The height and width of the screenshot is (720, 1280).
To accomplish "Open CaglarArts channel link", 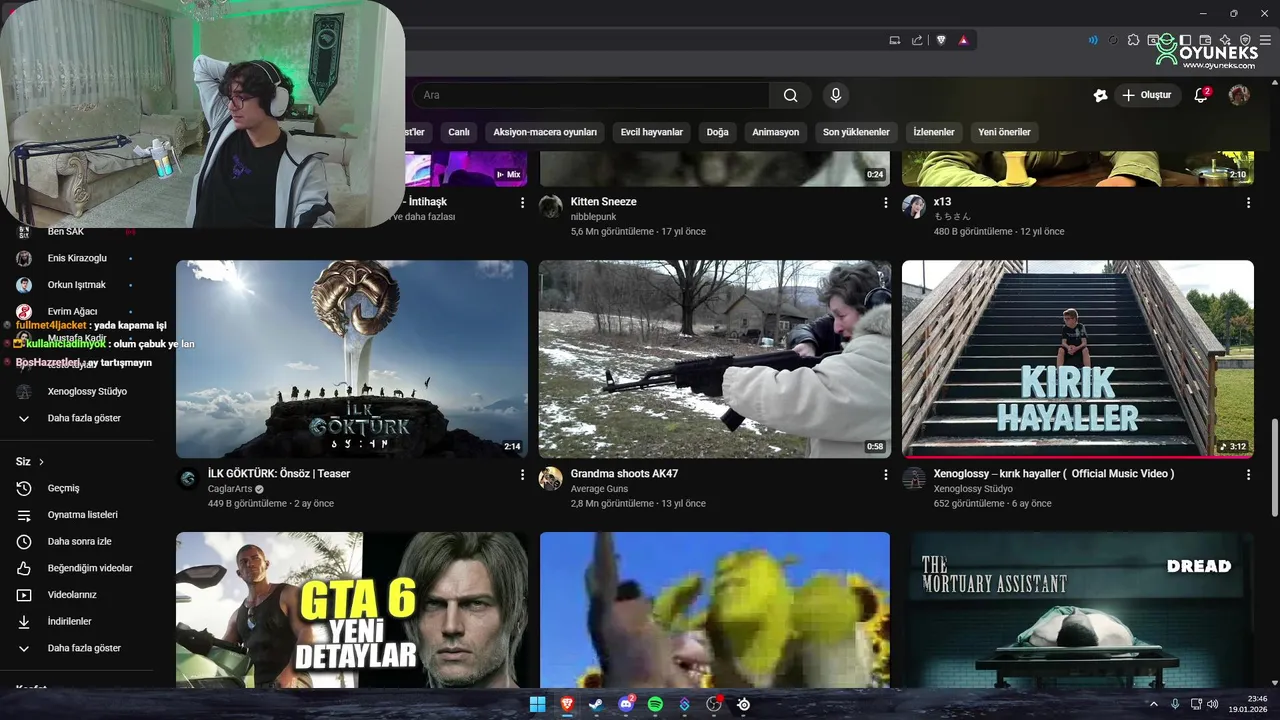I will pos(230,489).
